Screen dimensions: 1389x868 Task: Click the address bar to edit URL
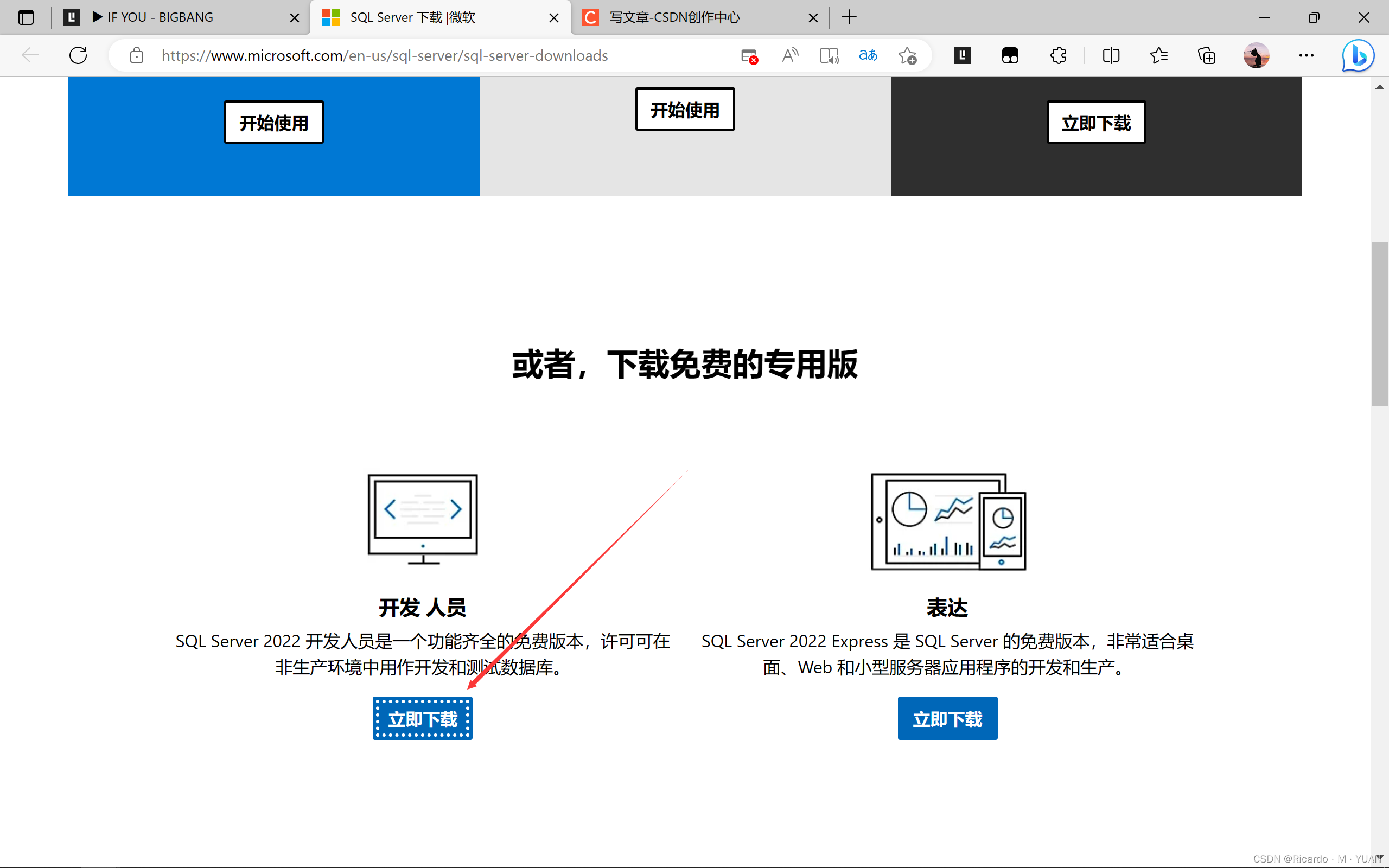385,55
